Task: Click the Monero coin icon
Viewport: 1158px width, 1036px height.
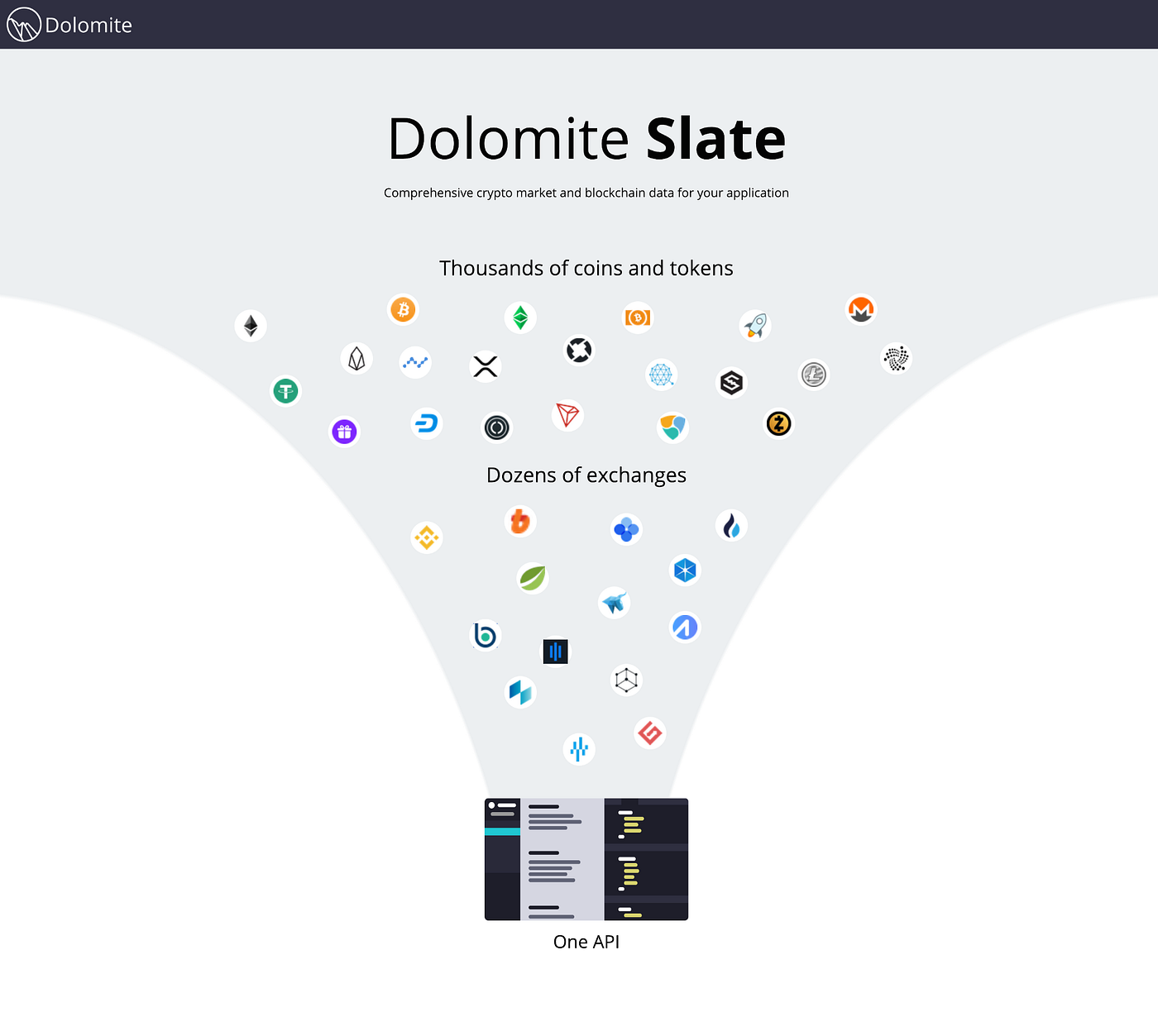Action: 861,309
